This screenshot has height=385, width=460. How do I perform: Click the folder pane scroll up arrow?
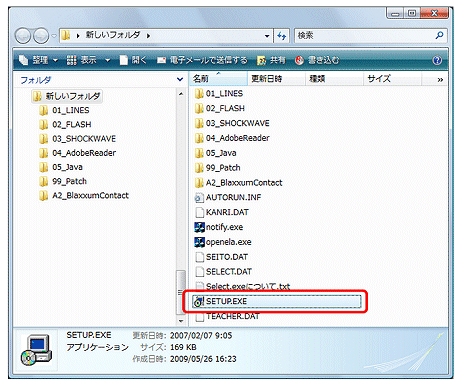[x=181, y=94]
